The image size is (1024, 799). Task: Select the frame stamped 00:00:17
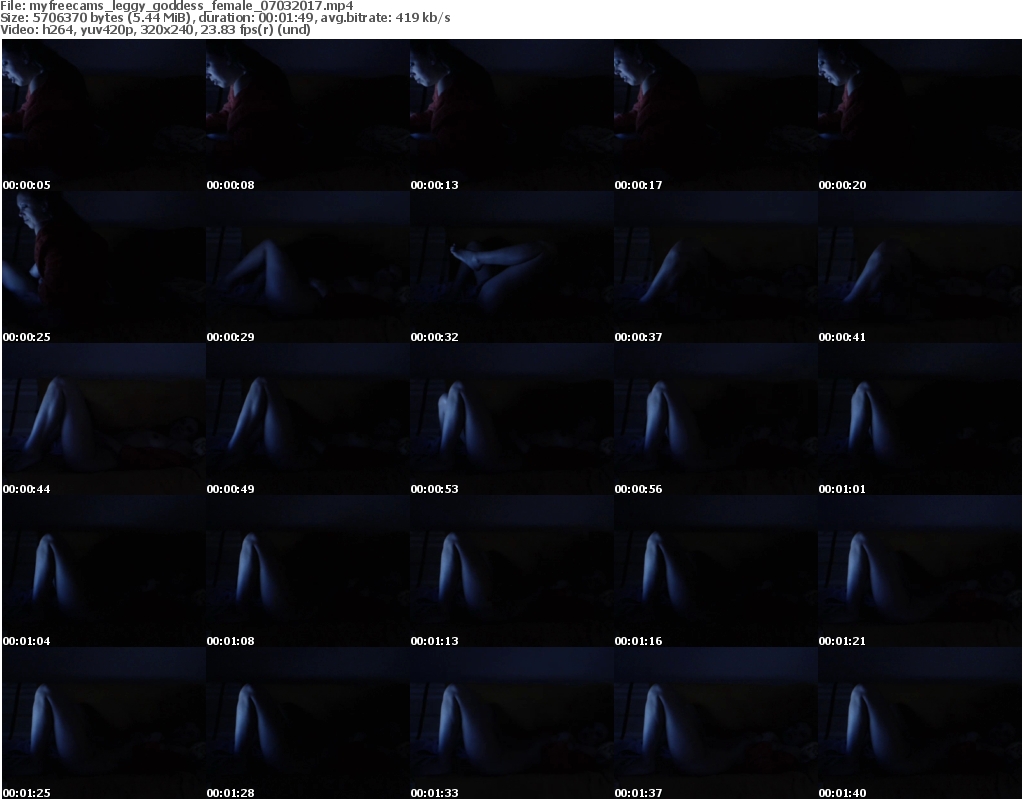point(715,115)
